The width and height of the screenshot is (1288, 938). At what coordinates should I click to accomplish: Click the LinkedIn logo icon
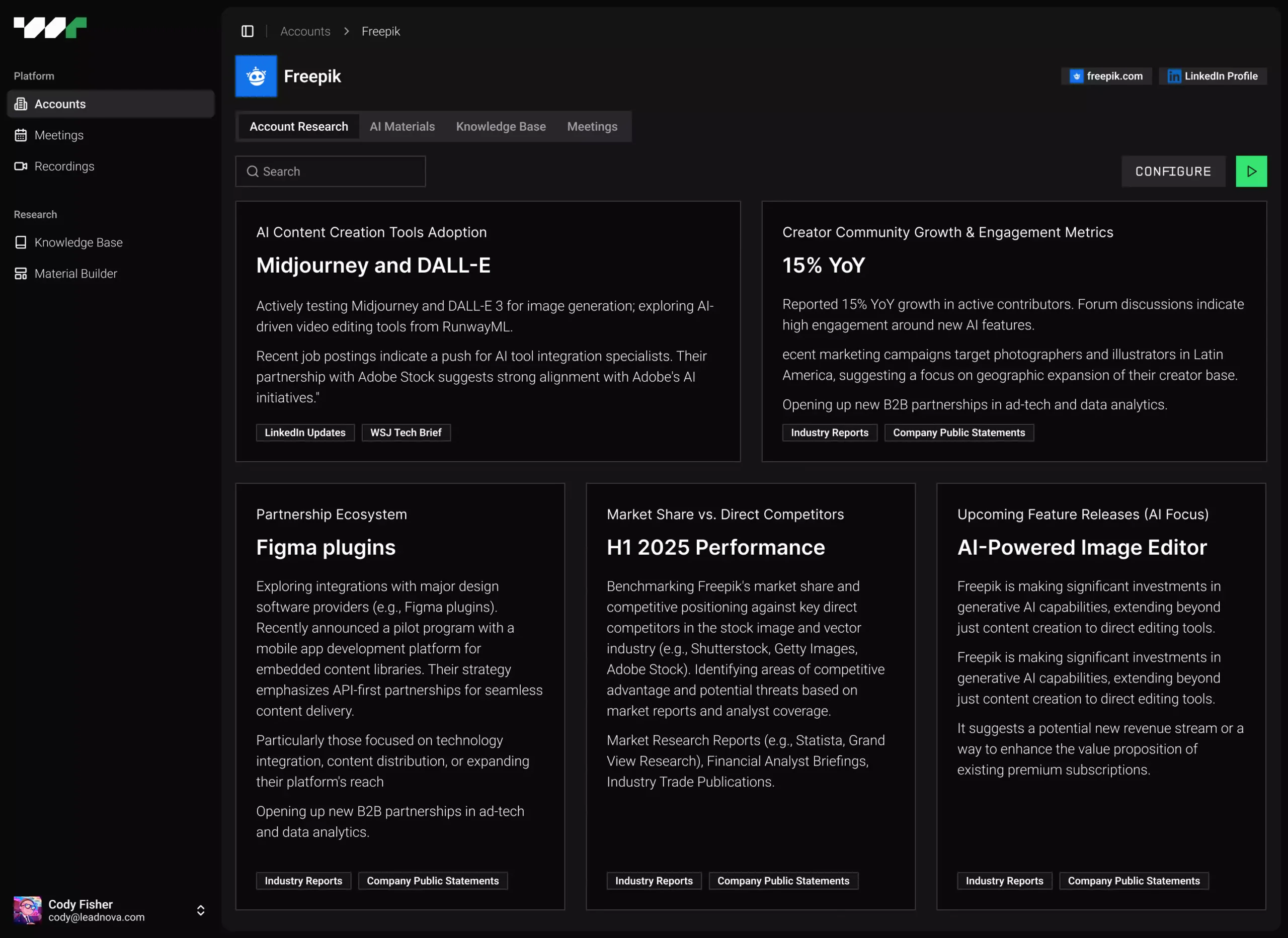[1174, 76]
